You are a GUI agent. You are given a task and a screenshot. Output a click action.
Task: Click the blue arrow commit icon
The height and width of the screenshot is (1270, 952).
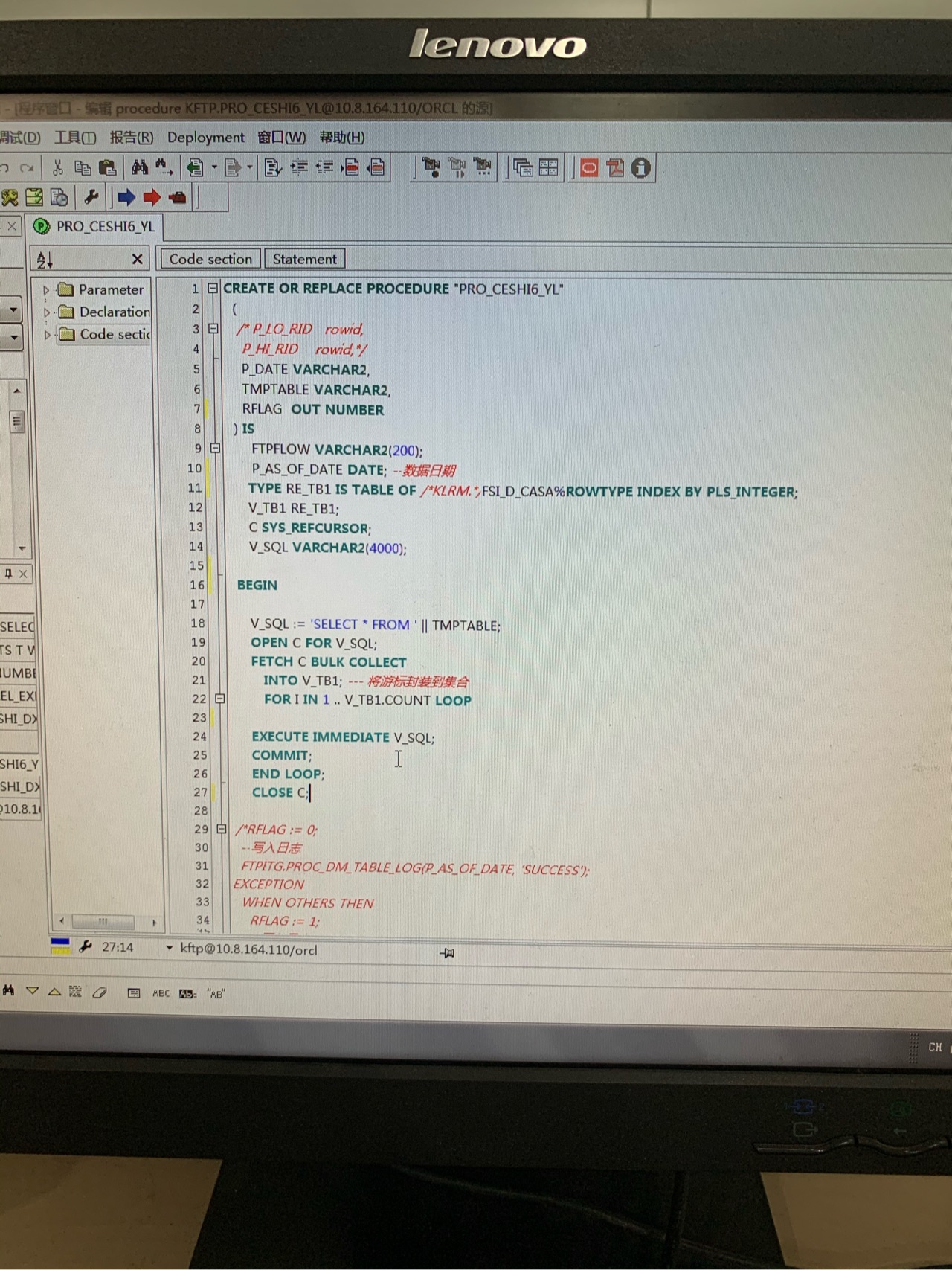pyautogui.click(x=126, y=197)
